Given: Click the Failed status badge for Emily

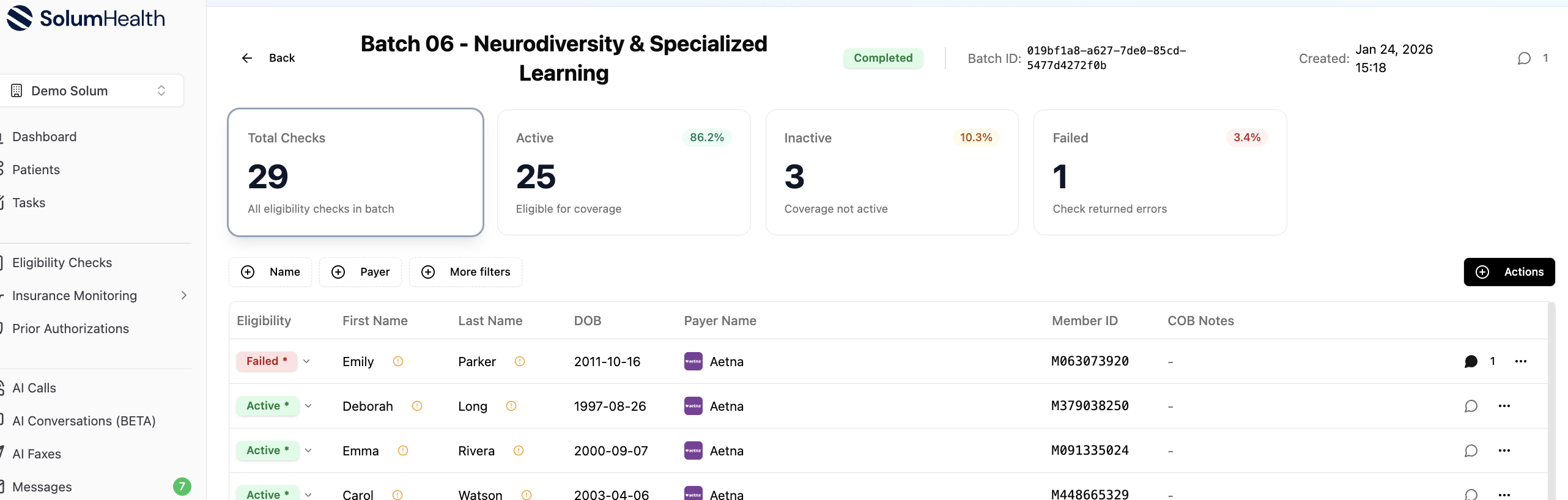Looking at the screenshot, I should [267, 361].
